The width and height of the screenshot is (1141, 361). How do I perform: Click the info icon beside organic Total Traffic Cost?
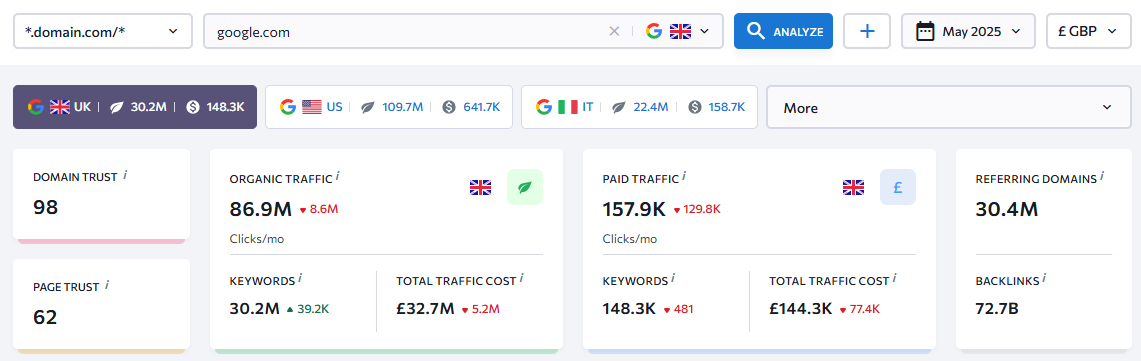pyautogui.click(x=522, y=279)
